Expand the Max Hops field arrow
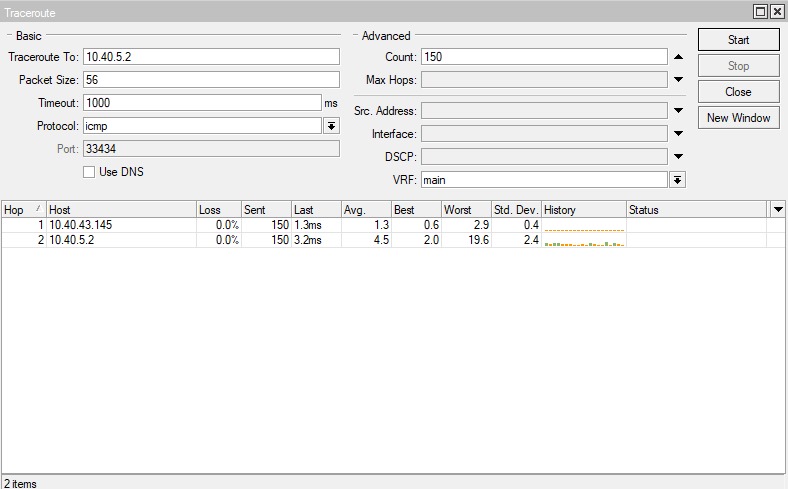 (678, 80)
